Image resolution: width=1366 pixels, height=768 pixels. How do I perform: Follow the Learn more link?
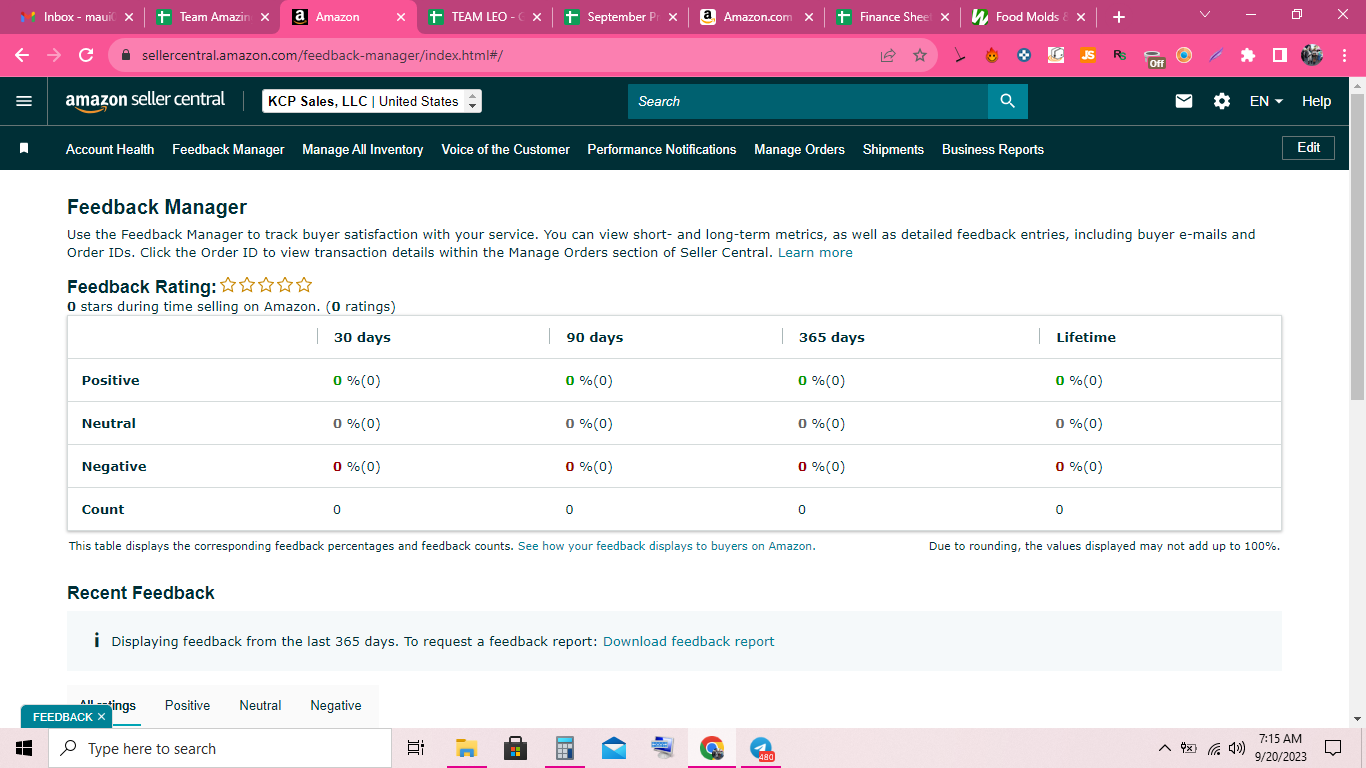(815, 253)
